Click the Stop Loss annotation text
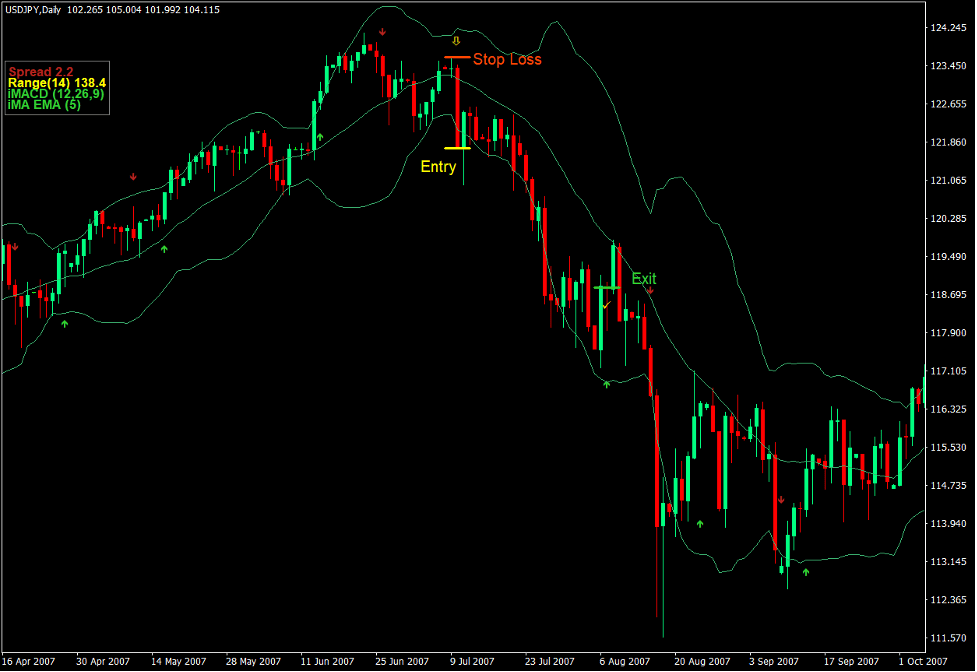Viewport: 977px width, 672px height. 508,60
